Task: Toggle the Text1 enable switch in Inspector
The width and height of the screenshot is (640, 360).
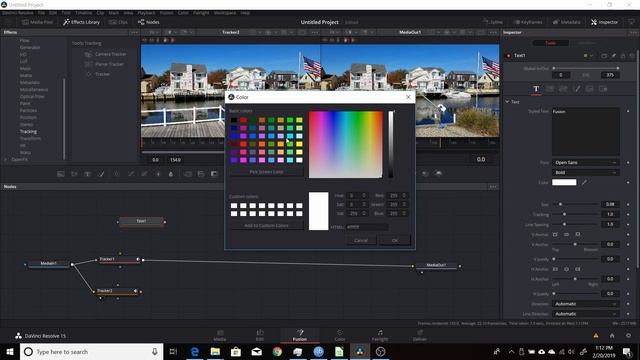Action: coord(509,56)
